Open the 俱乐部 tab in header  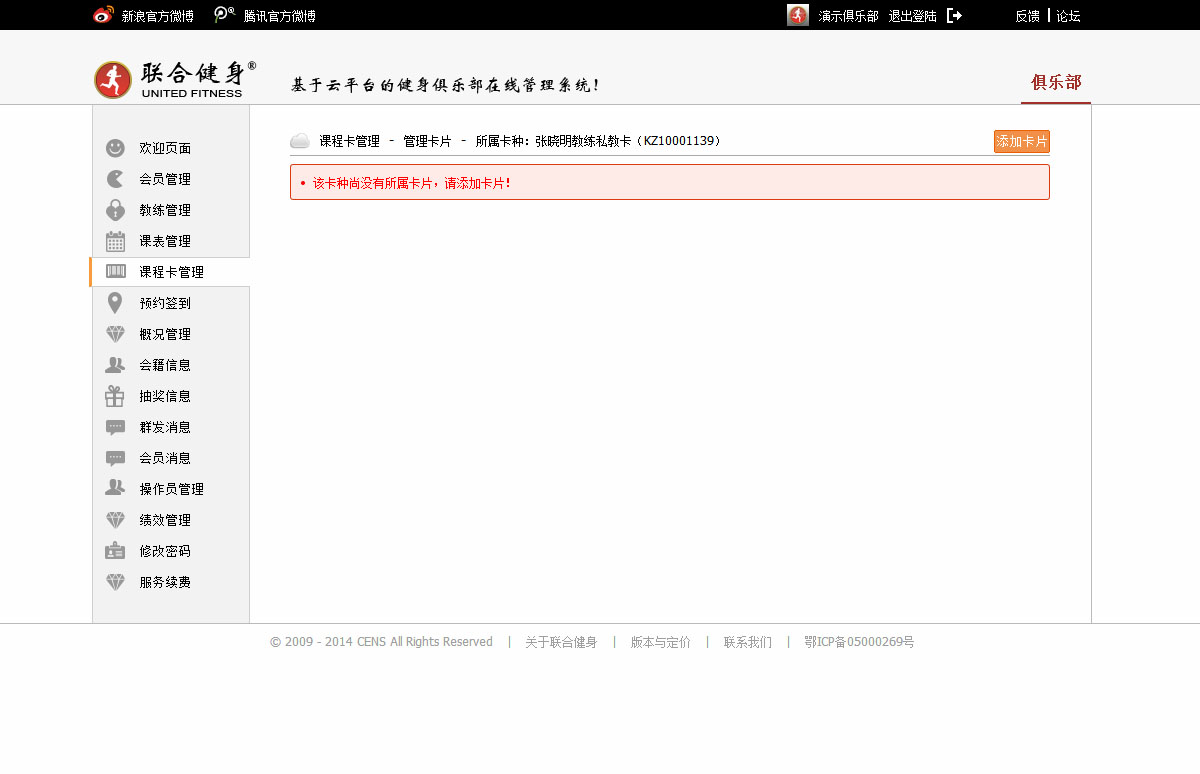[x=1056, y=83]
